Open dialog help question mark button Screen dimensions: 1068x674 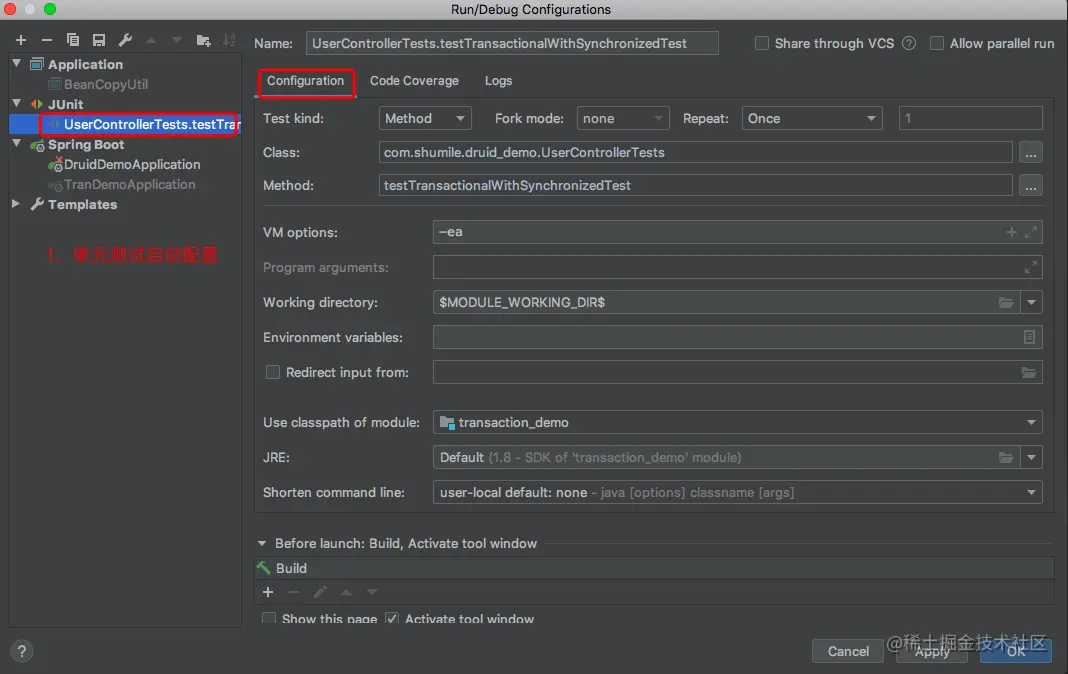point(22,652)
